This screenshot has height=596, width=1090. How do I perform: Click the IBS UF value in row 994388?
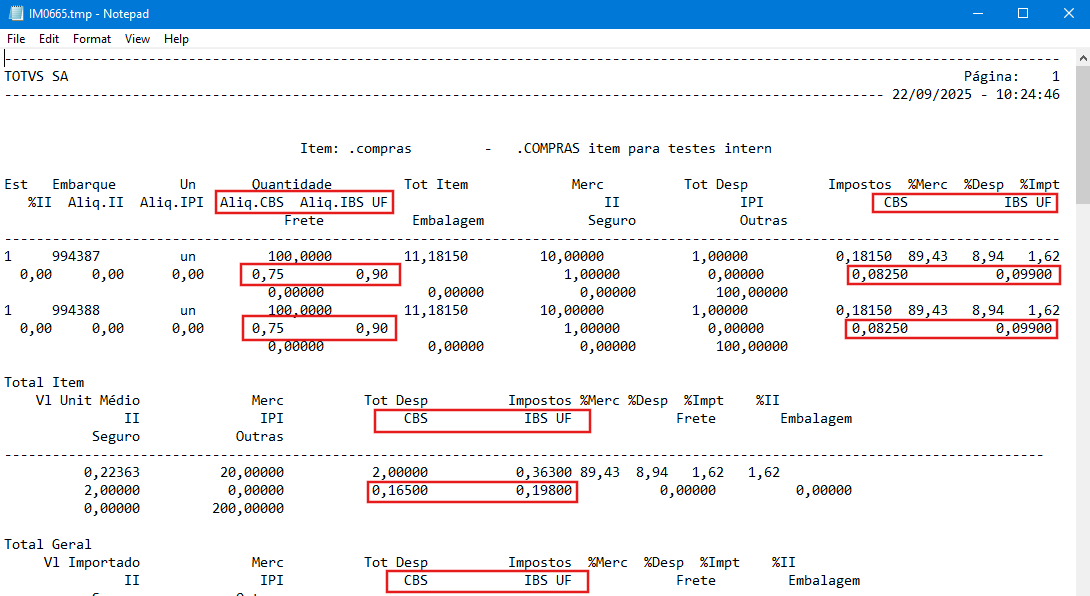tap(1023, 329)
